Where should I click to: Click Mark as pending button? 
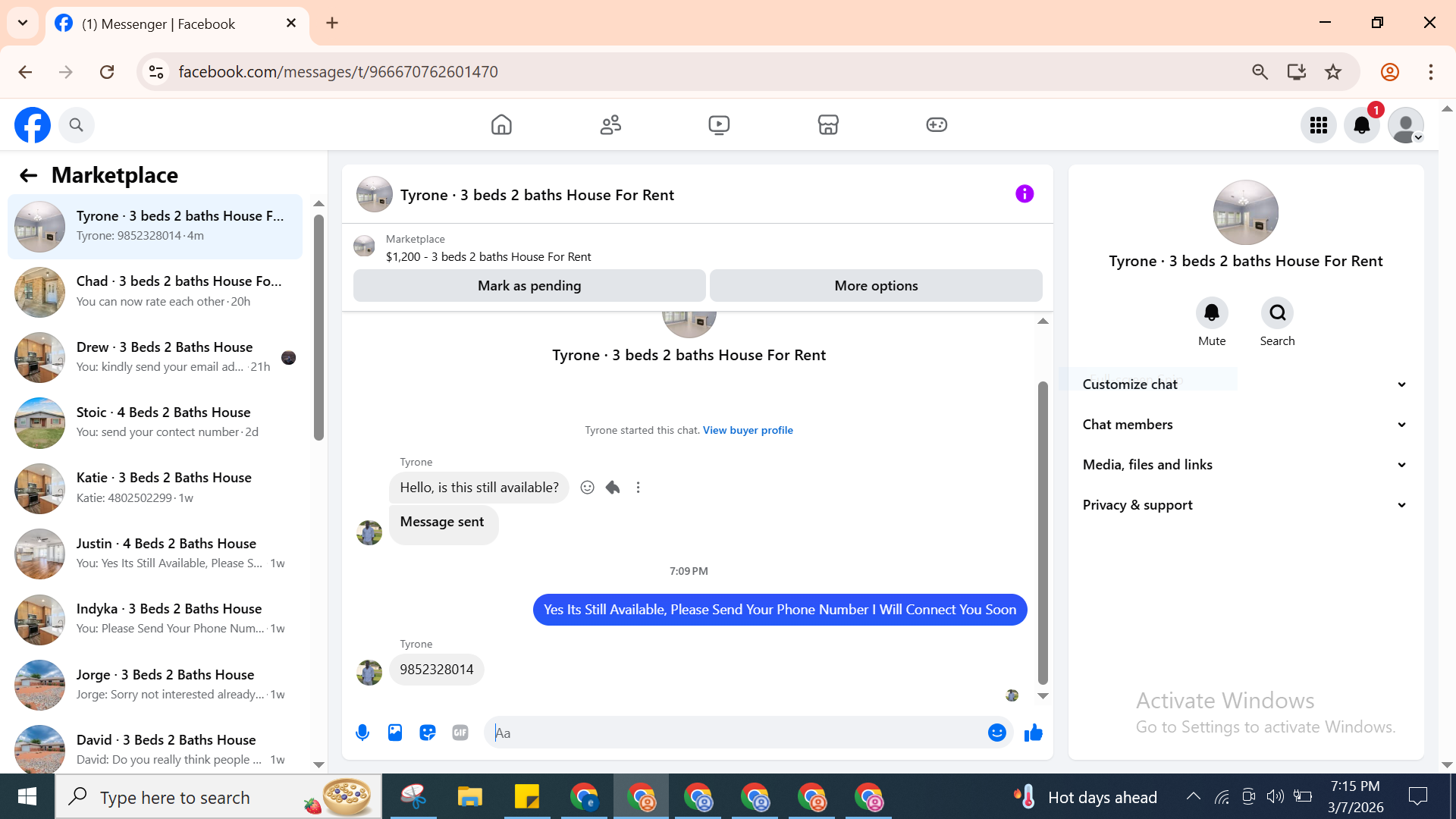529,286
